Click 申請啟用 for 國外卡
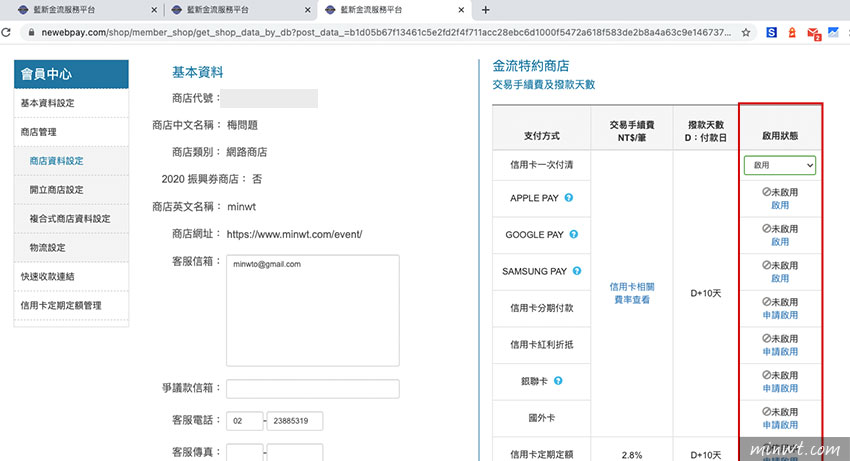850x461 pixels. click(780, 425)
